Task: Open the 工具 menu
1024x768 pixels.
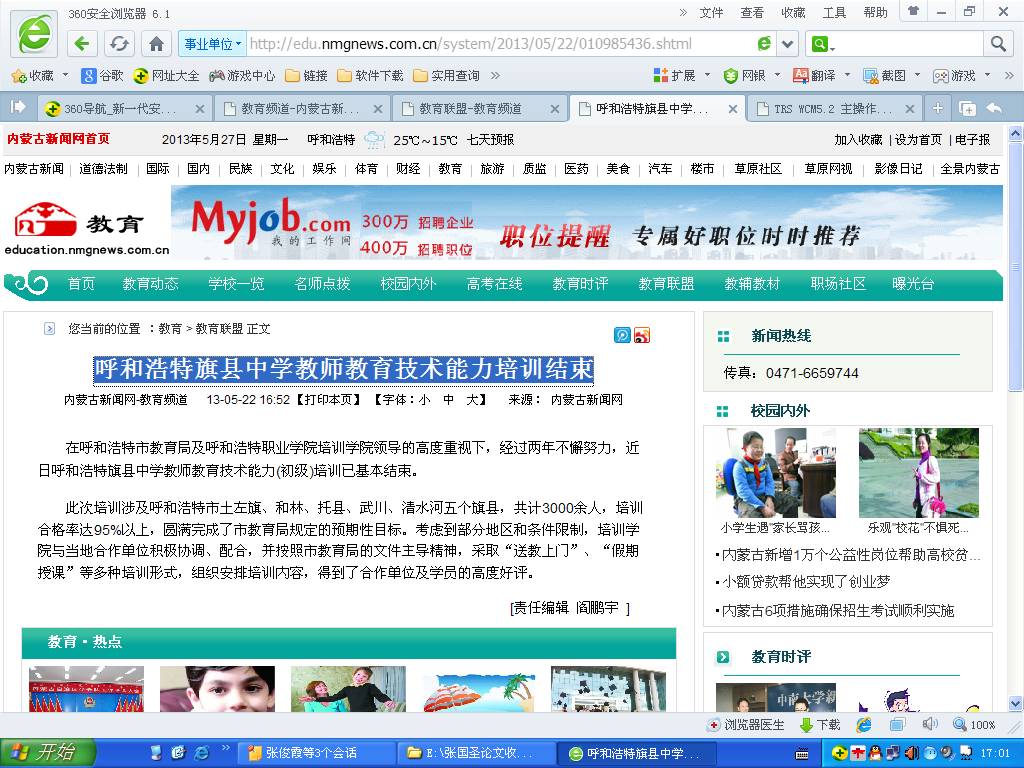Action: (834, 12)
